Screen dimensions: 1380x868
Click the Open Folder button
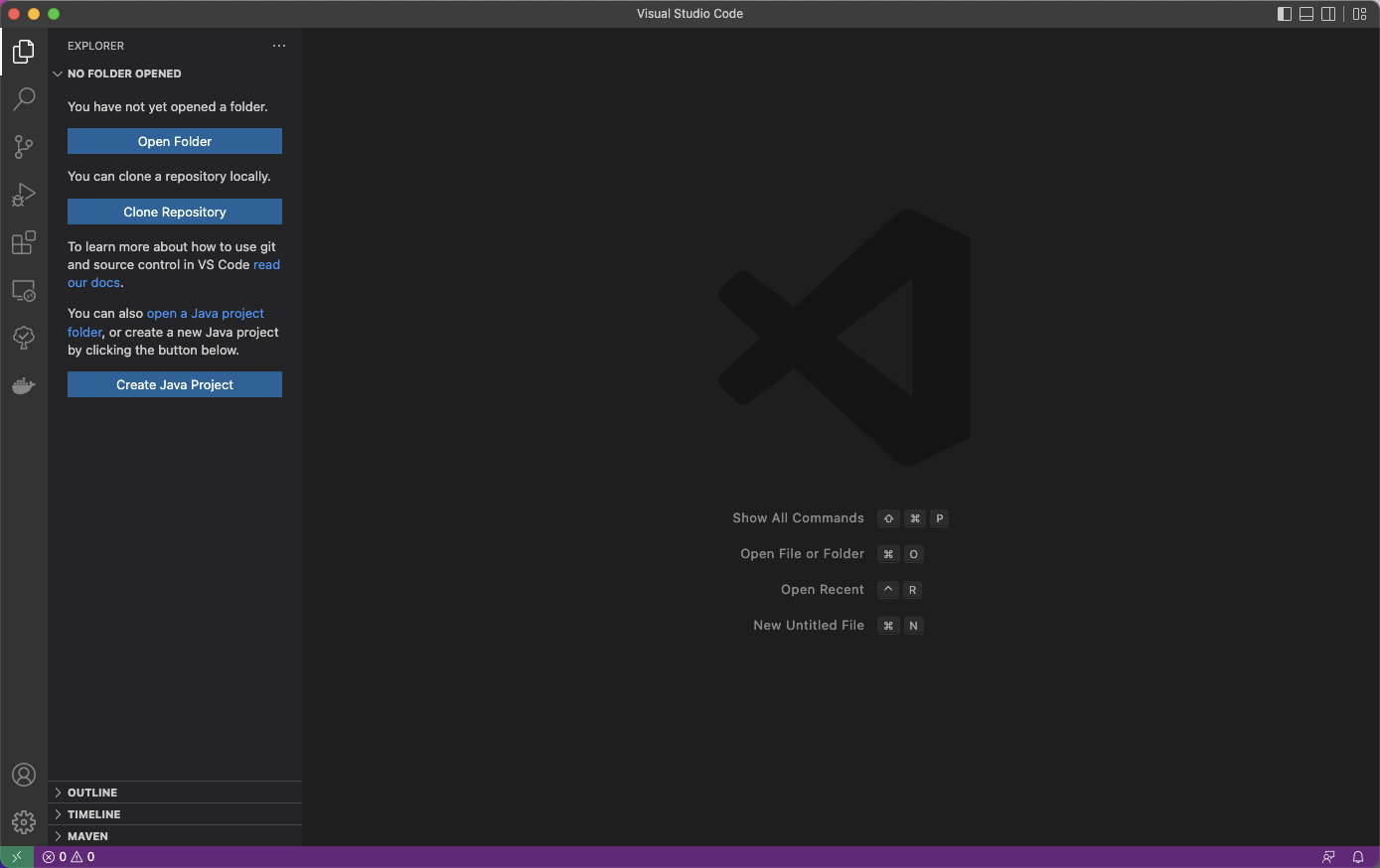[175, 141]
